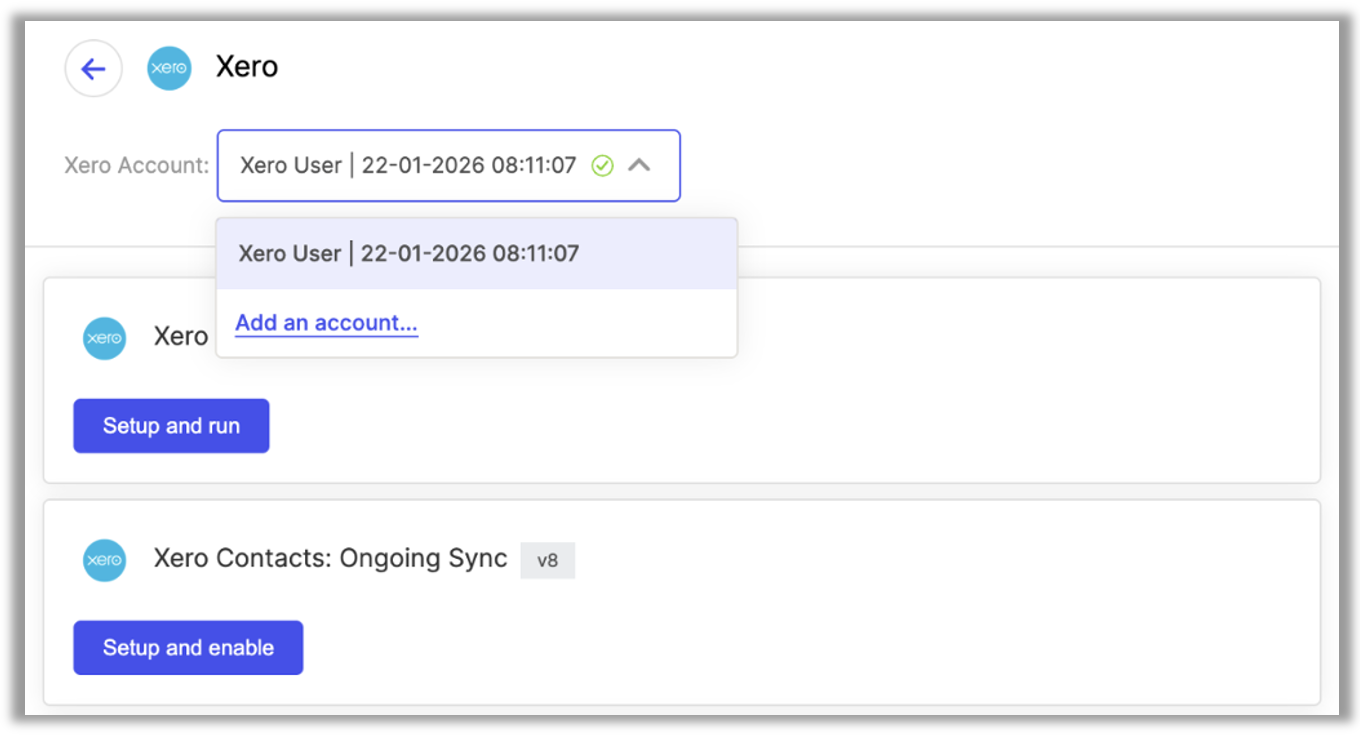Click the partially hidden Xero title in first card
Screen dimensions: 1360x740
pyautogui.click(x=180, y=336)
